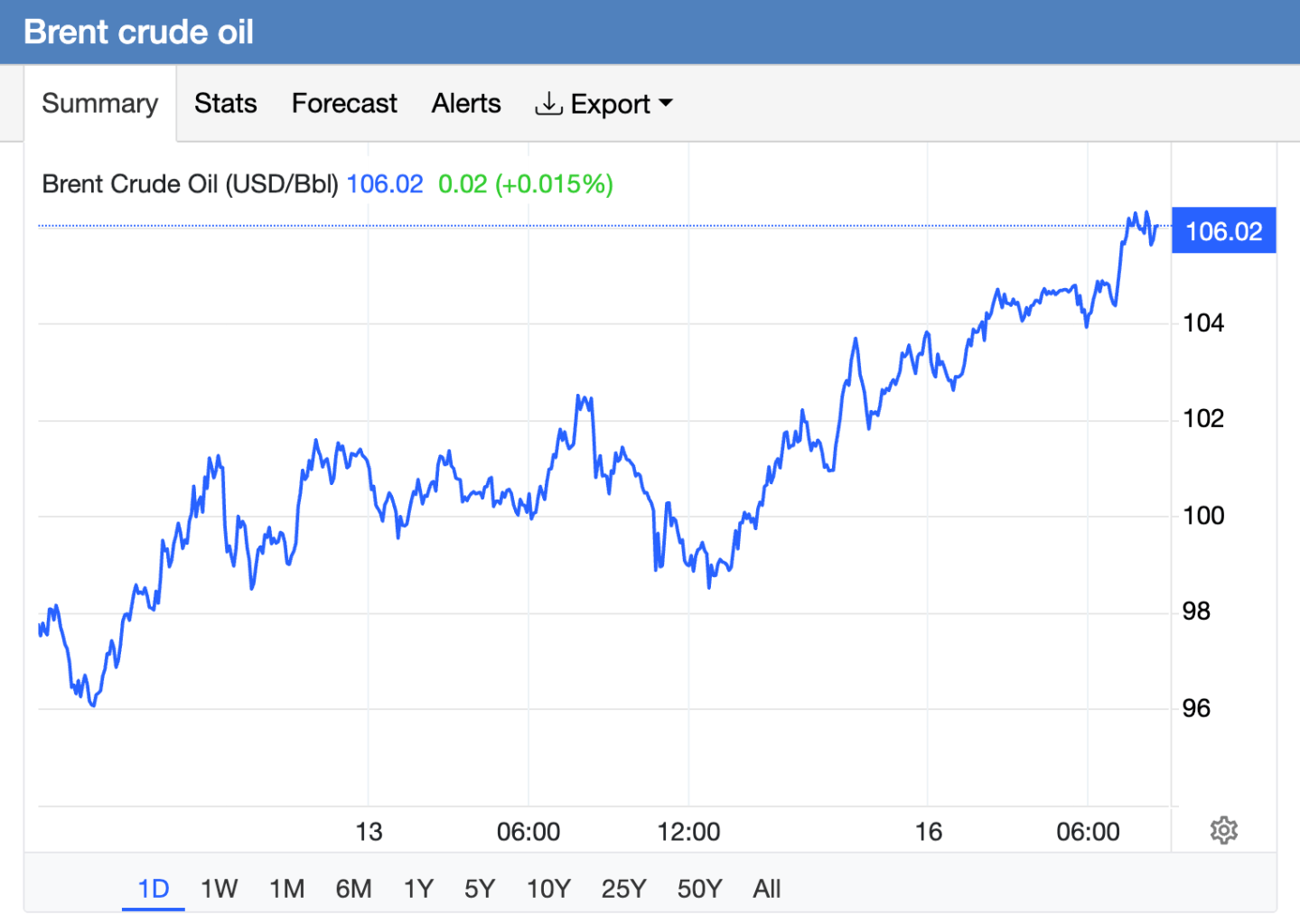Go to the Alerts tab
Viewport: 1300px width, 924px height.
click(x=466, y=104)
